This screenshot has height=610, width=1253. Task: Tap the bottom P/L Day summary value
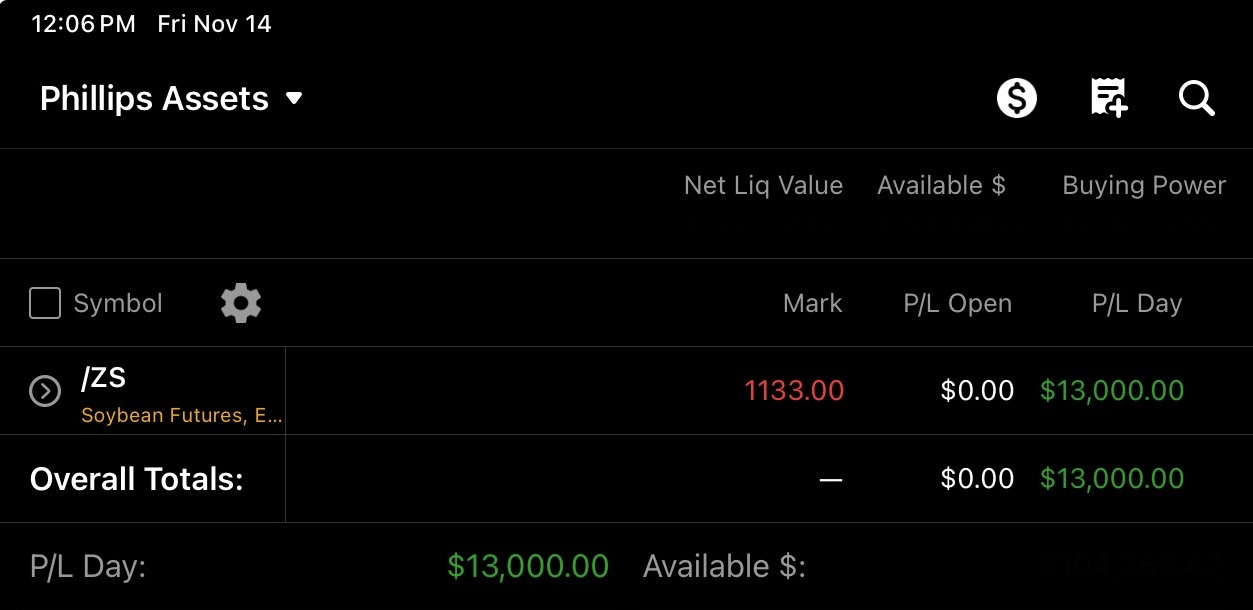pyautogui.click(x=528, y=567)
